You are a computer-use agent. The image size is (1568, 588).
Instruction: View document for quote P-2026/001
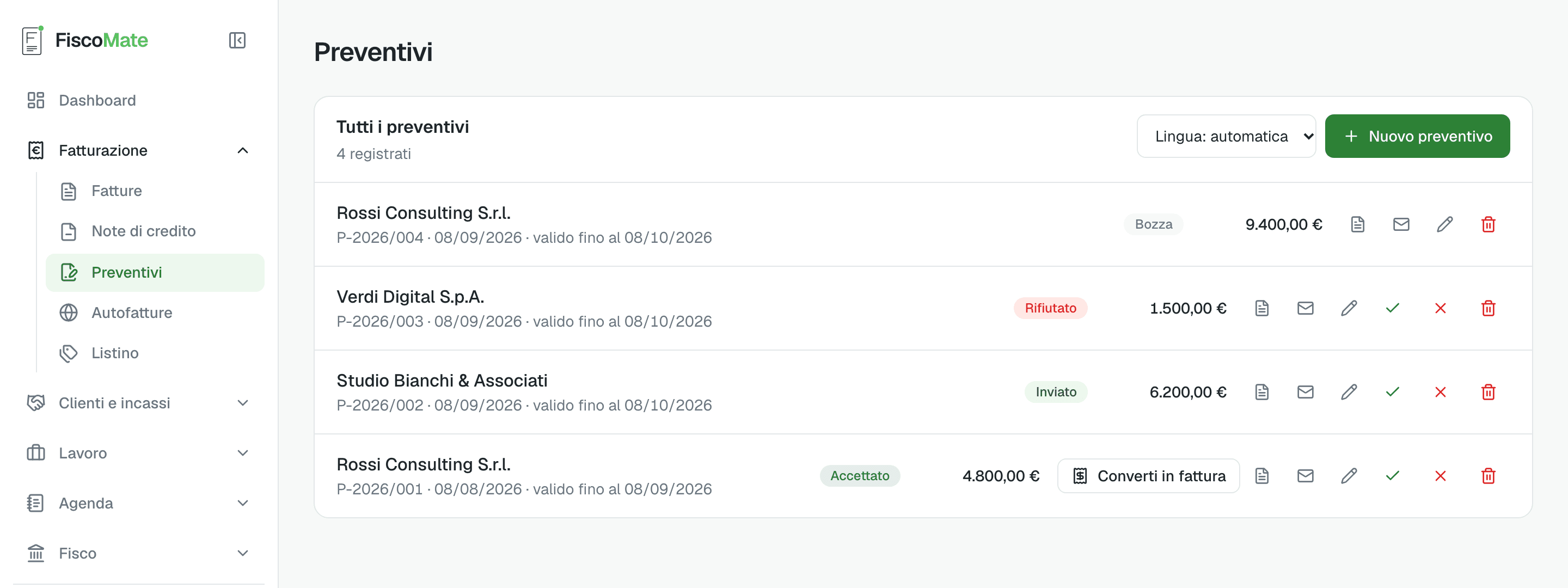tap(1261, 476)
